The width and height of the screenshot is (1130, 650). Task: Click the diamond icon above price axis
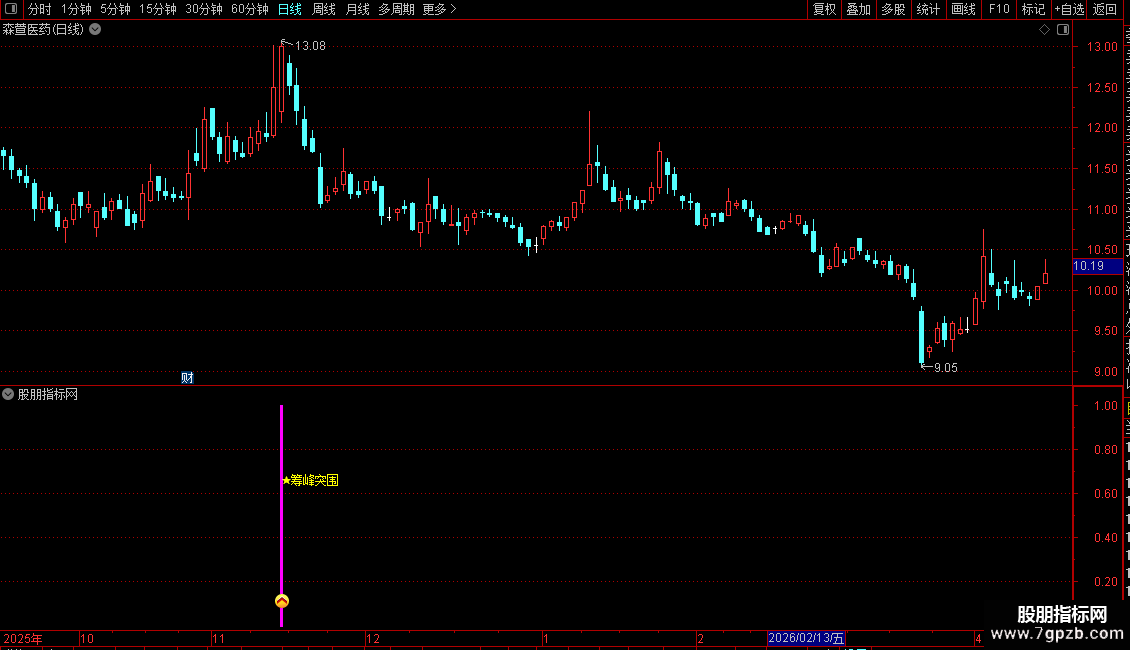1044,30
